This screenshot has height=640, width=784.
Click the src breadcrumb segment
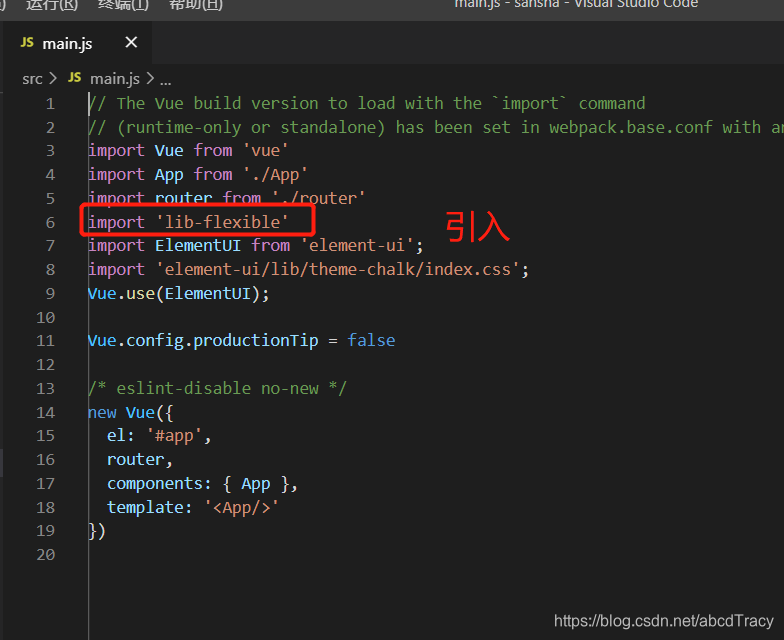click(32, 79)
